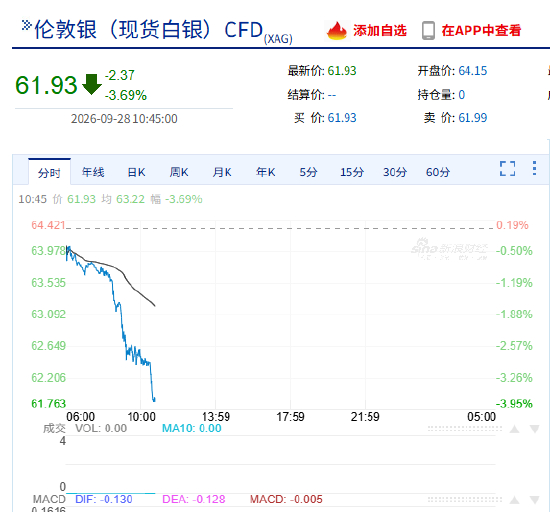Open the three-dot chart options menu
Image resolution: width=550 pixels, height=512 pixels.
[x=534, y=168]
